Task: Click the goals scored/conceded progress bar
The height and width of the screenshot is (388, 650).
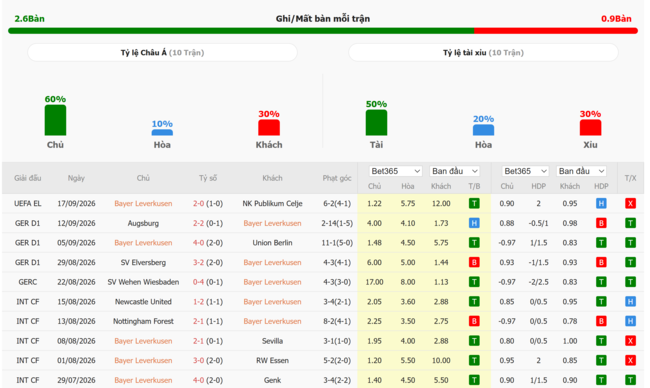Action: 323,31
